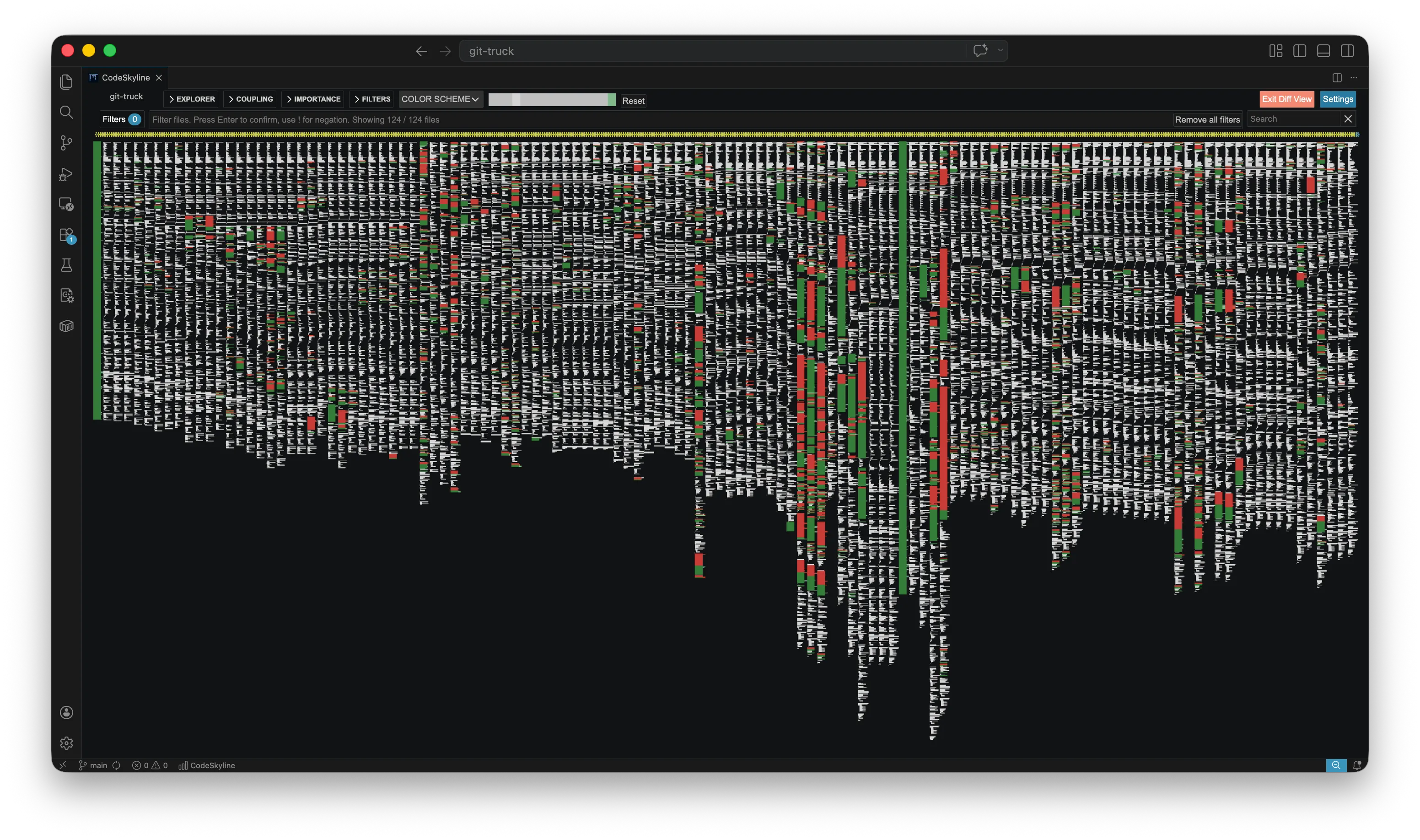Screen dimensions: 1420x840
Task: Open the remote window indicator in status bar
Action: pos(63,765)
